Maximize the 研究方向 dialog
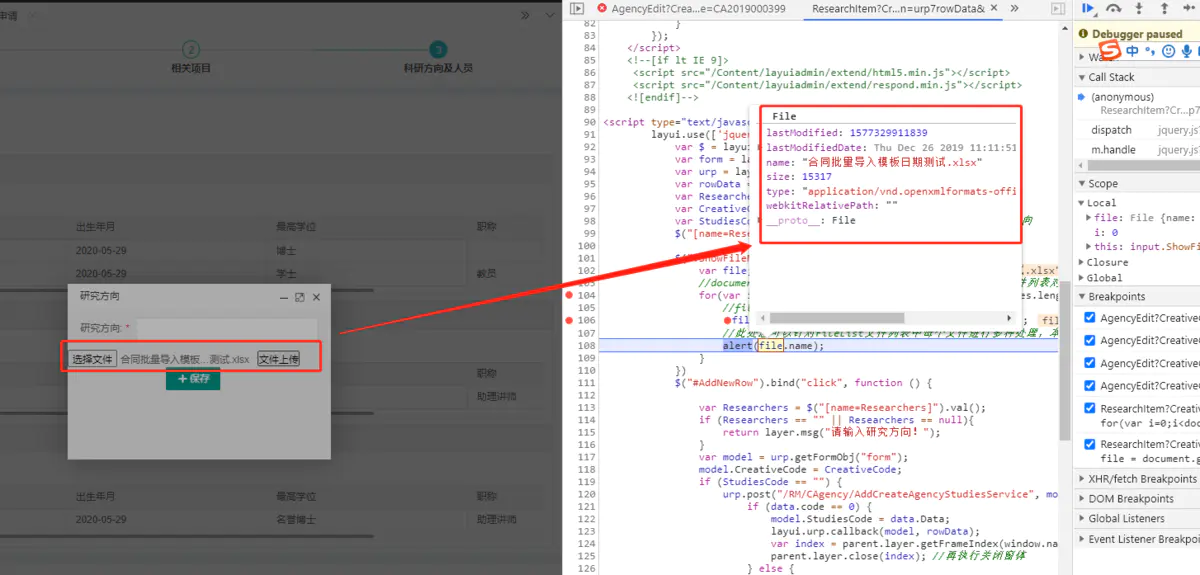This screenshot has width=1200, height=575. (300, 297)
